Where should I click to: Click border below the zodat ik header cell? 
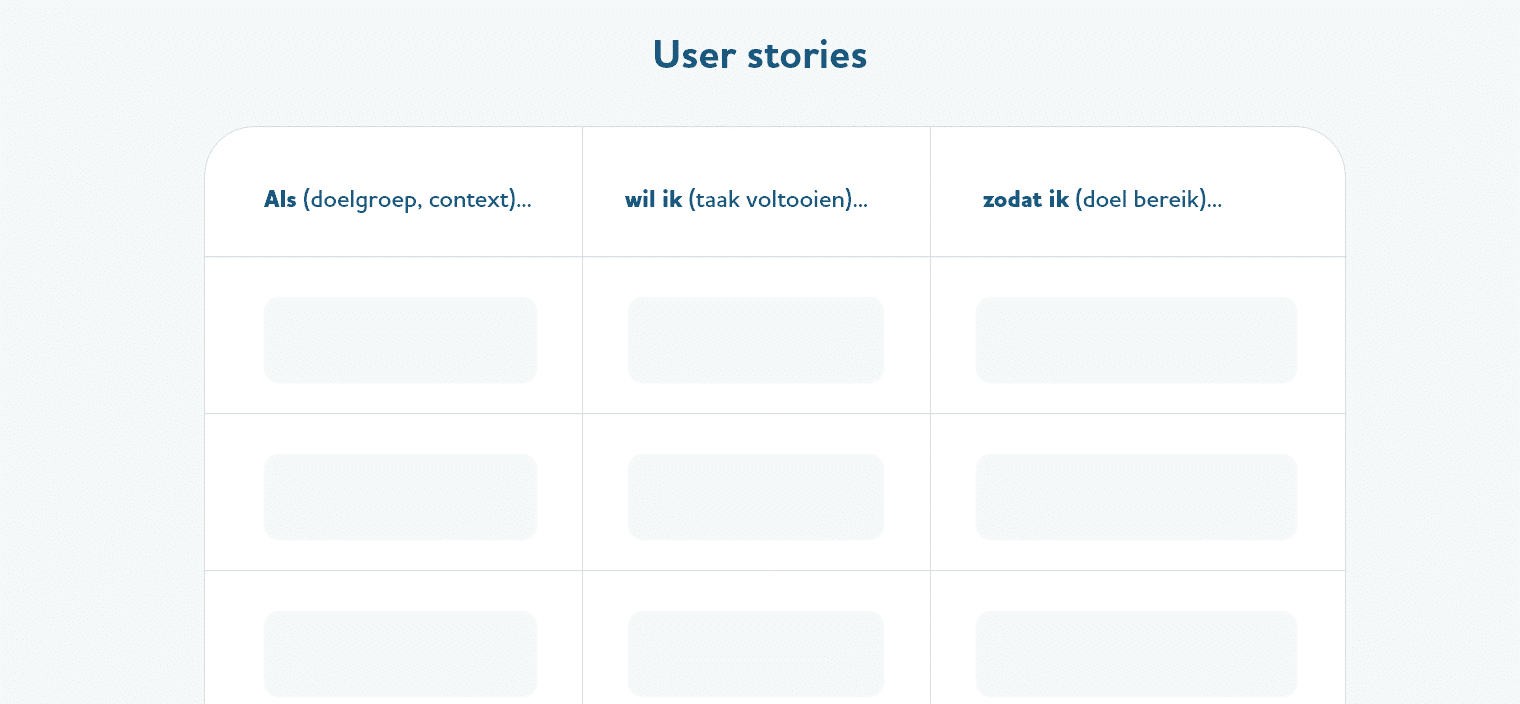[x=1138, y=257]
